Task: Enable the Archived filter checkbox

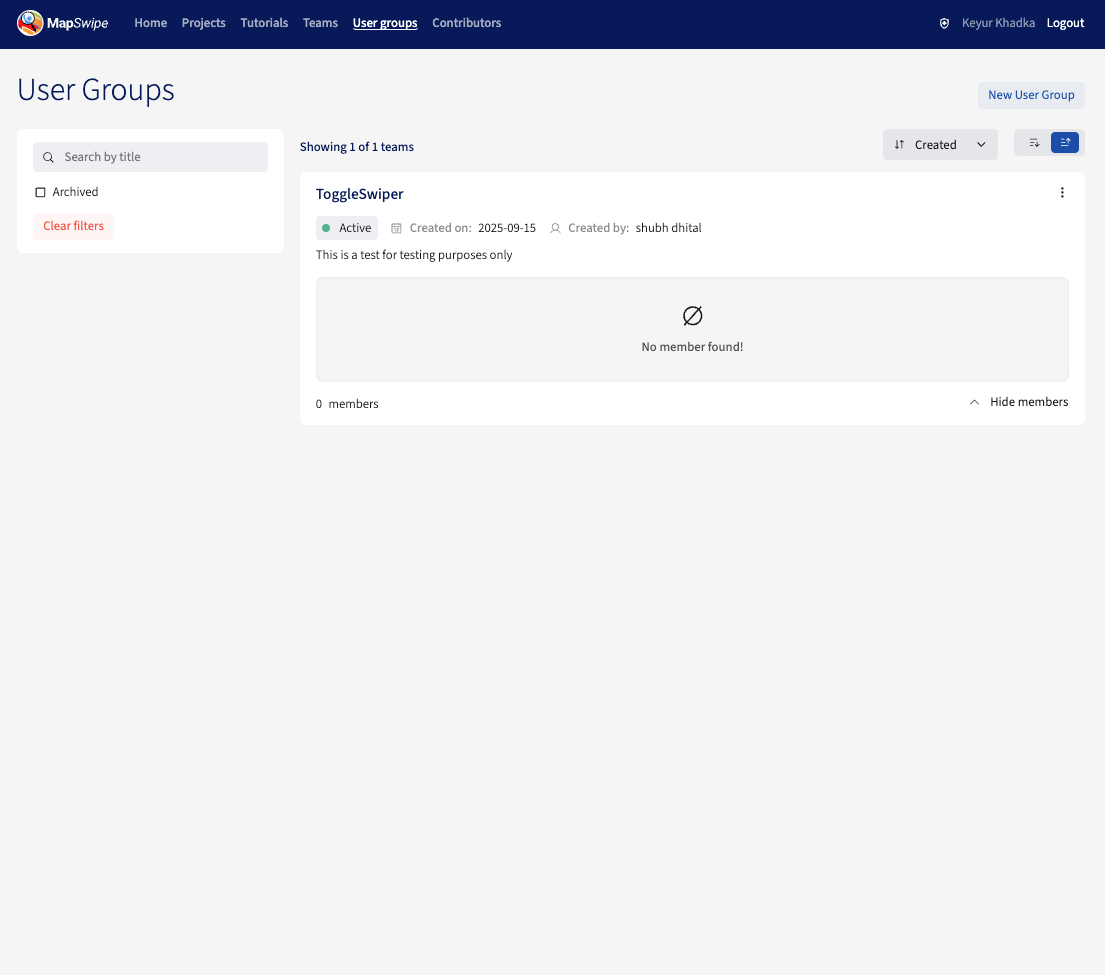Action: 41,192
